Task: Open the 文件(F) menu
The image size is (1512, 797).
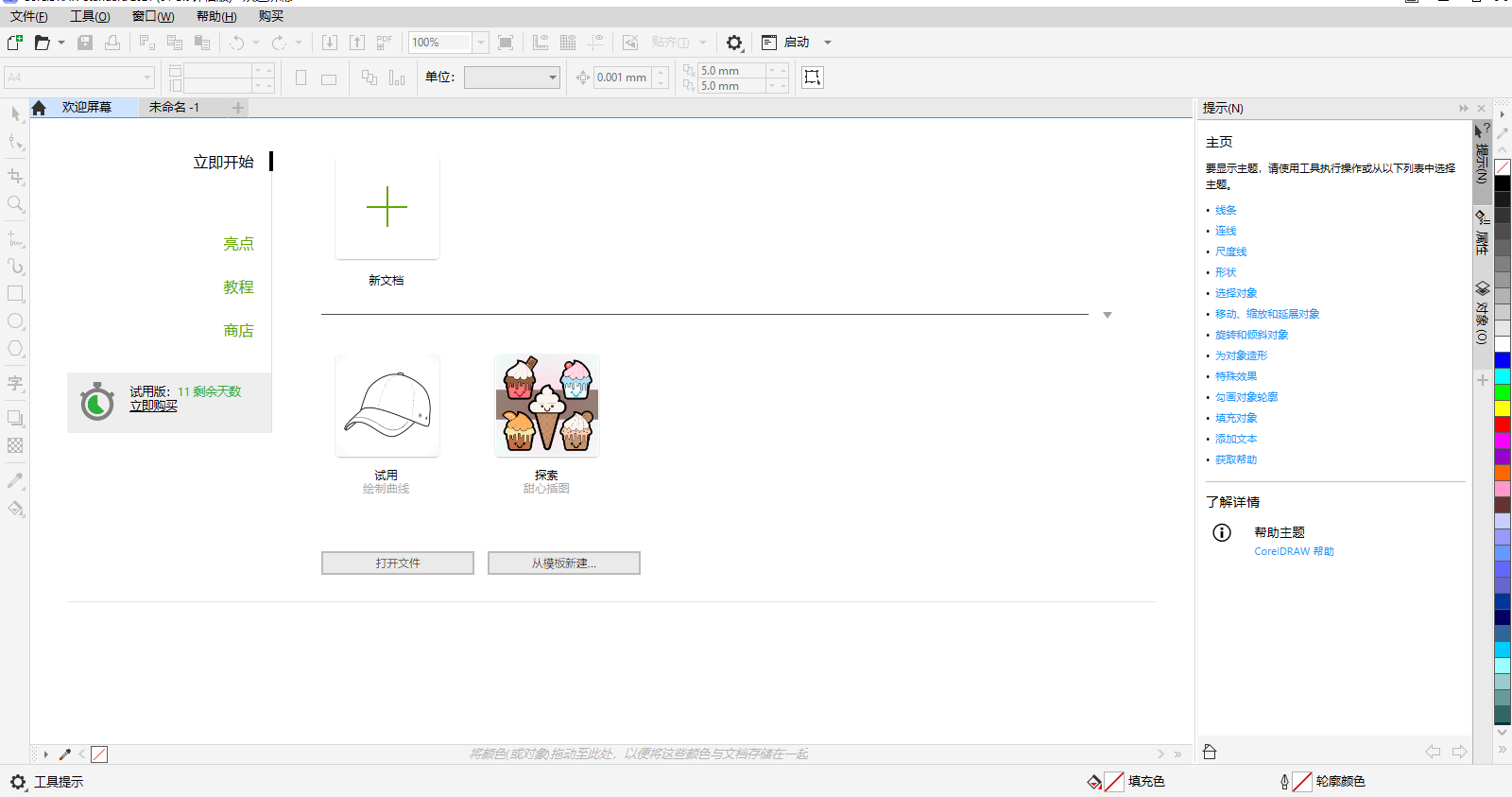Action: point(28,16)
